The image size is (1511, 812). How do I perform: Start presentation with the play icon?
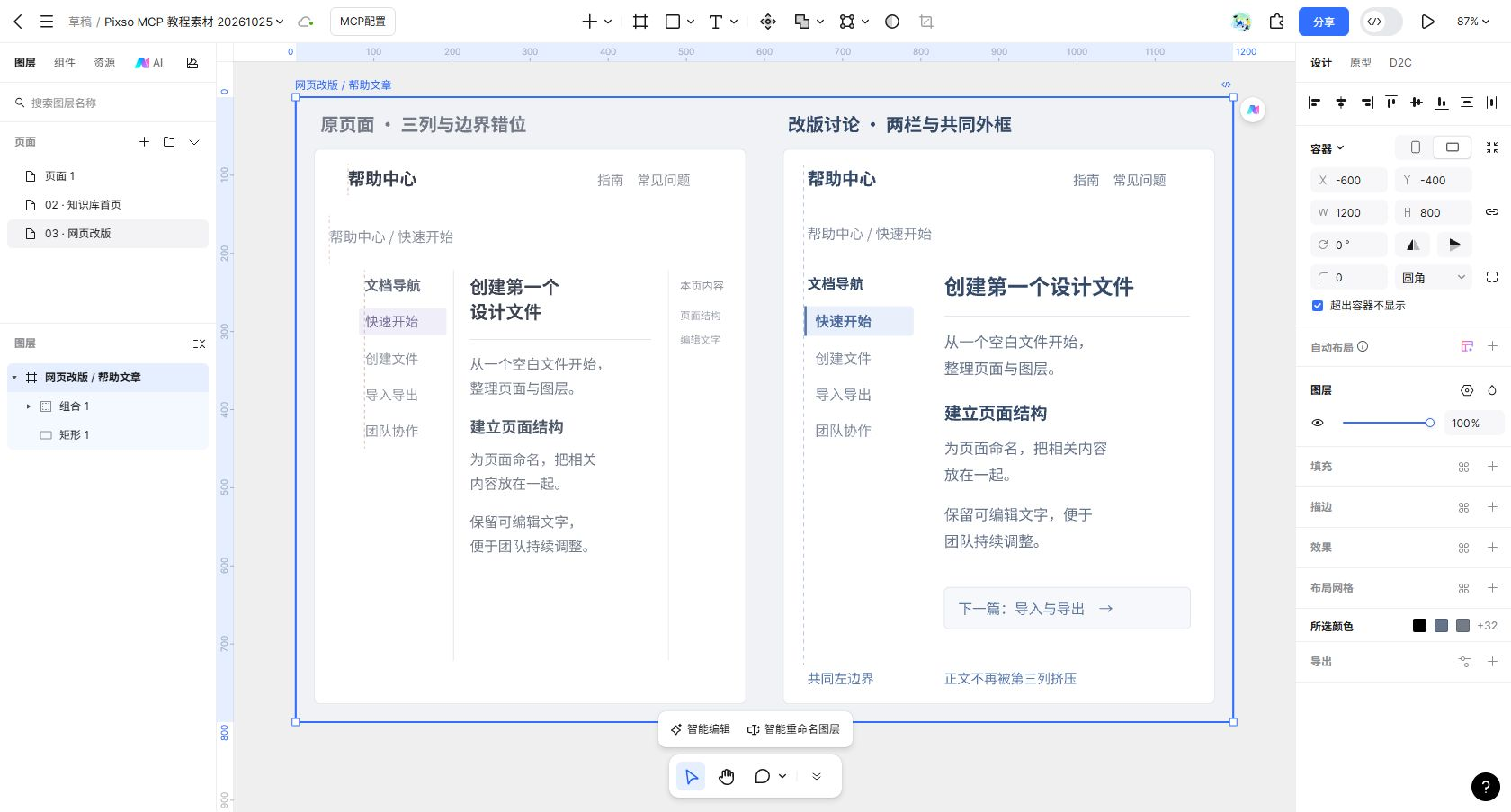click(x=1427, y=22)
